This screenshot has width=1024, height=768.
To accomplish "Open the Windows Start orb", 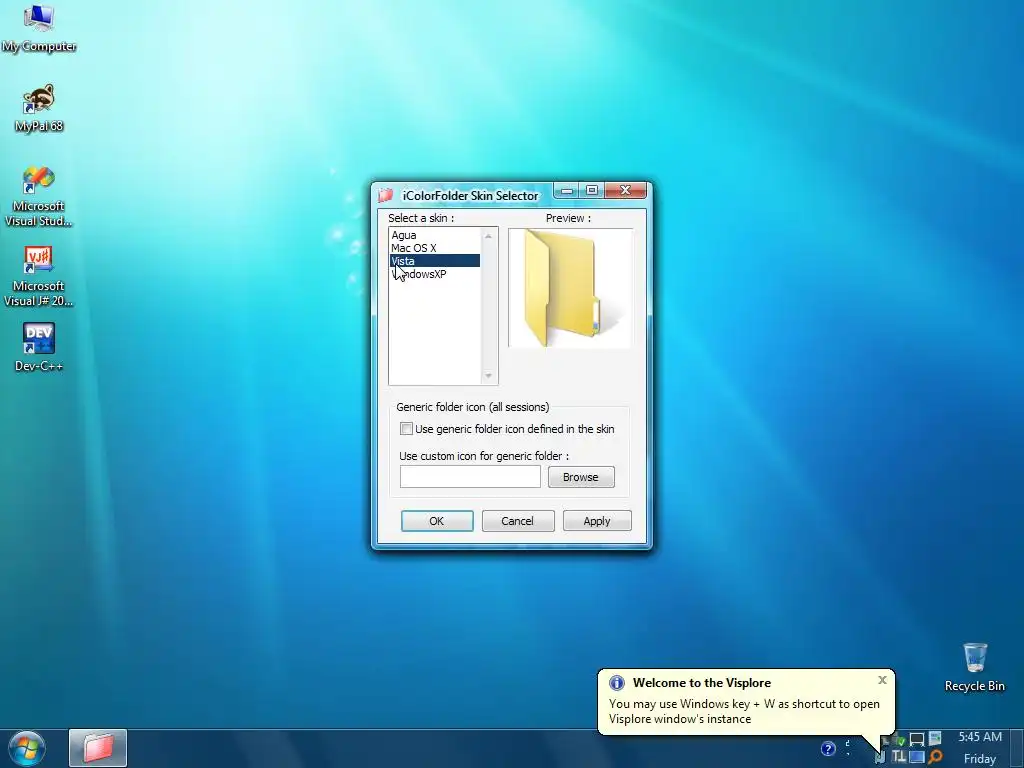I will point(26,748).
